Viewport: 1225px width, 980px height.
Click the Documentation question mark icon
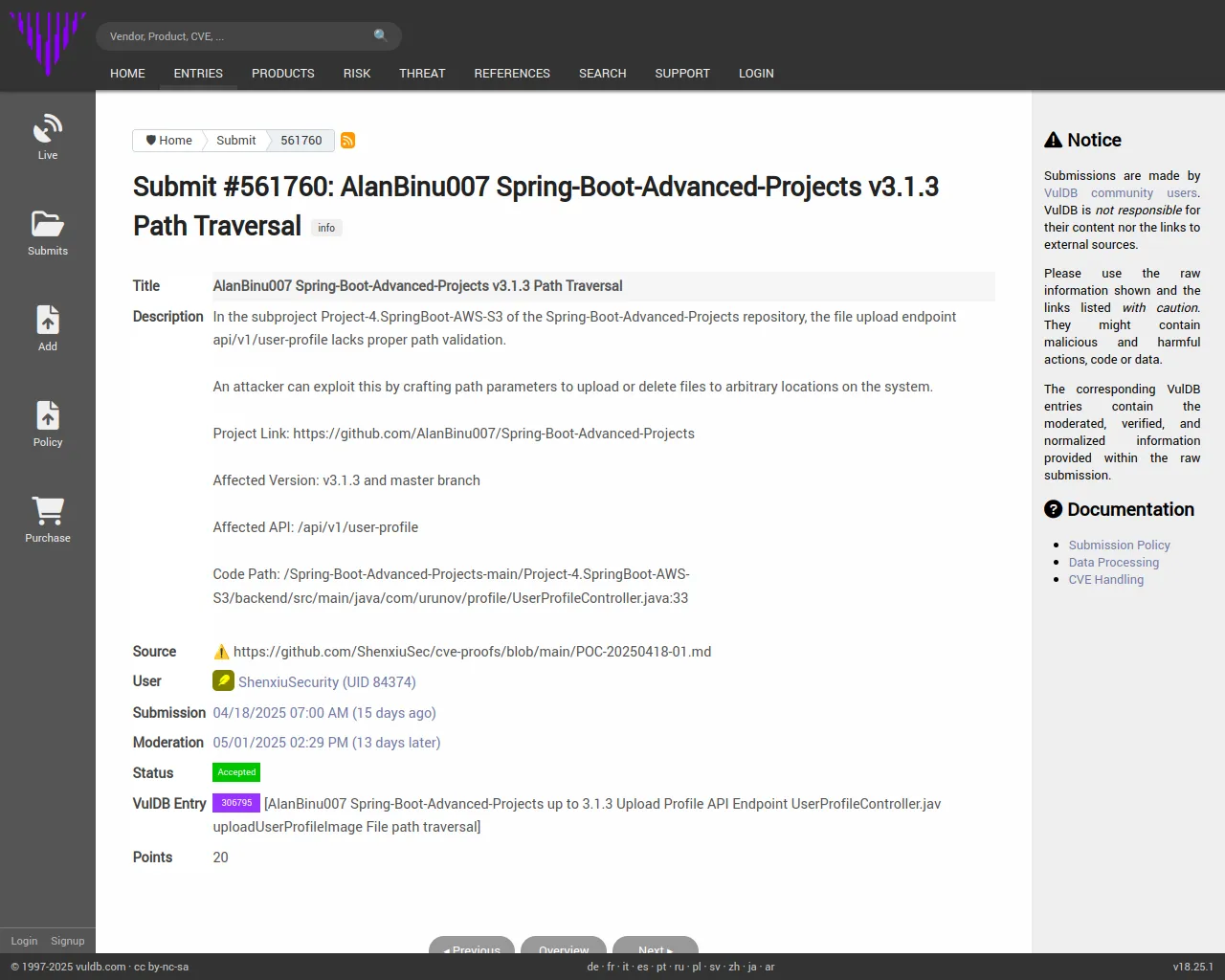coord(1053,509)
